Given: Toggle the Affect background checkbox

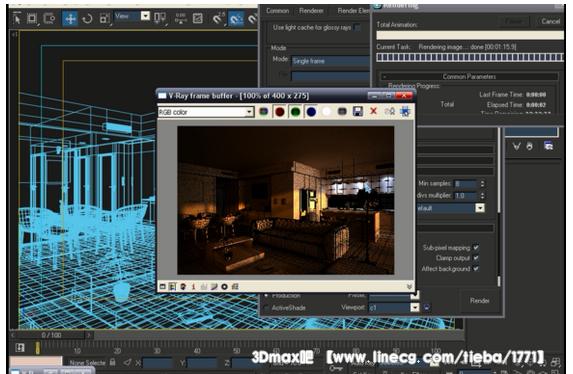Looking at the screenshot, I should click(x=476, y=268).
